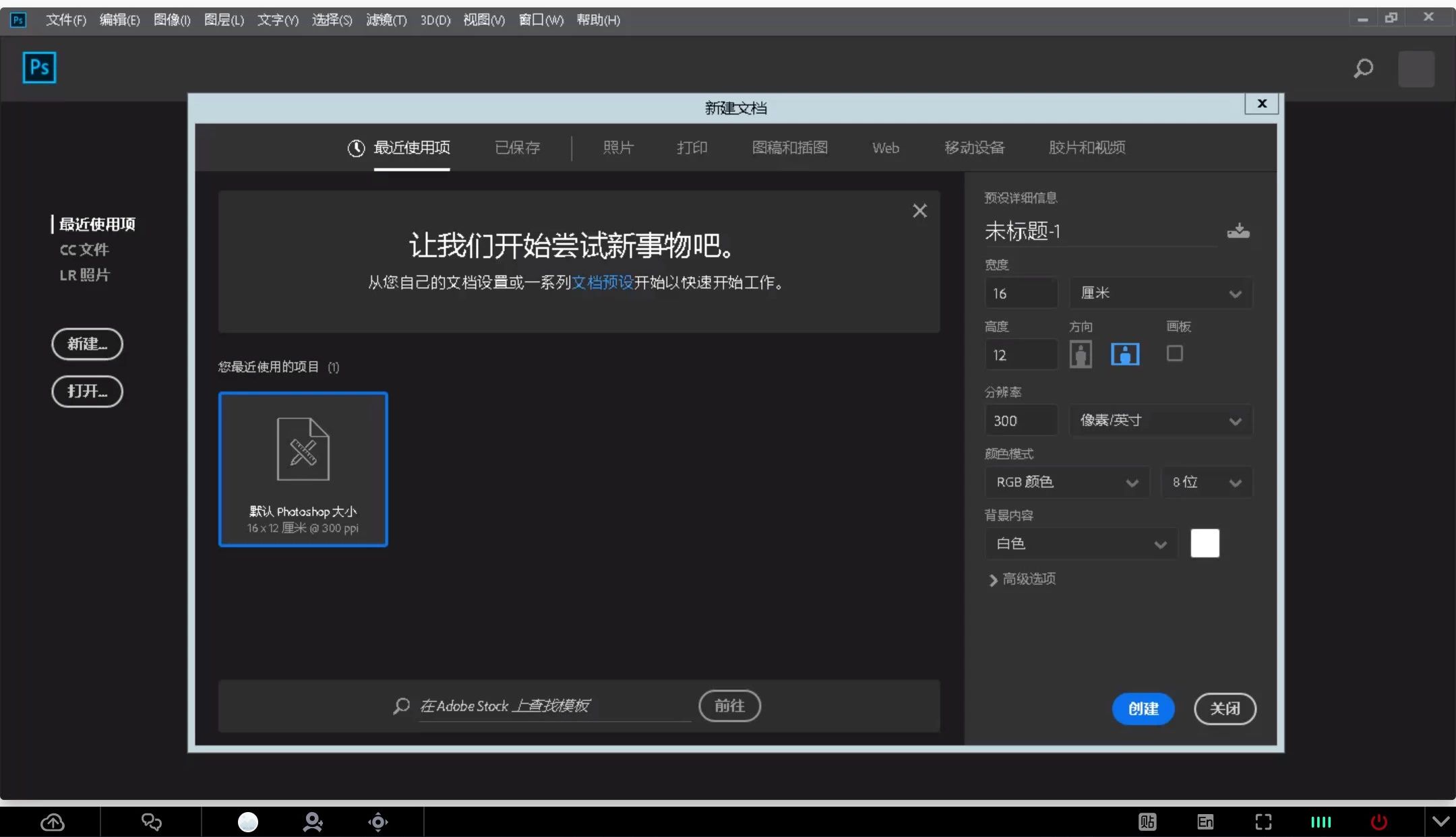Image resolution: width=1456 pixels, height=837 pixels.
Task: Click the red power icon in bottom bar
Action: tap(1378, 821)
